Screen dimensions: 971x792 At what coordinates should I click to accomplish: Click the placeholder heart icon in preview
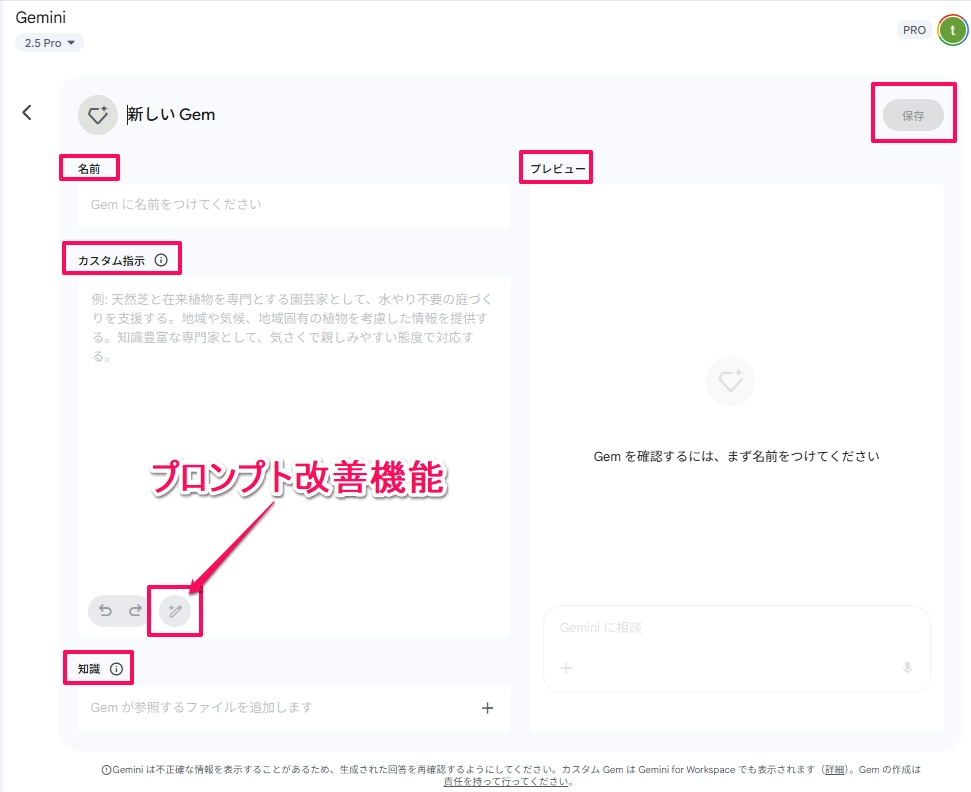pyautogui.click(x=730, y=381)
